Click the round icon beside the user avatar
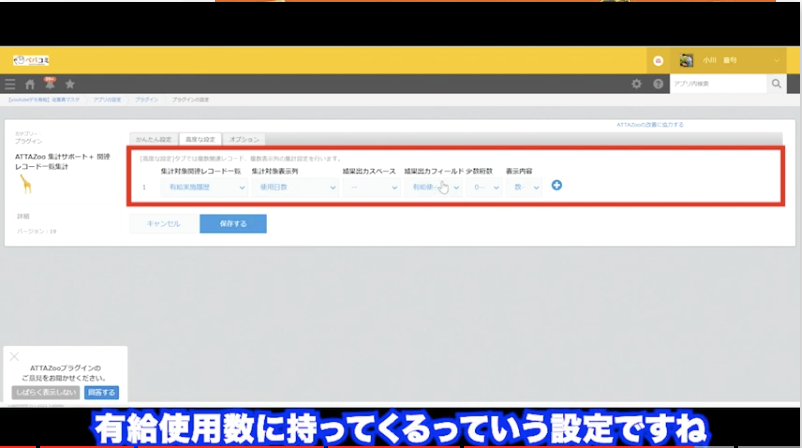Image resolution: width=802 pixels, height=448 pixels. tap(658, 61)
